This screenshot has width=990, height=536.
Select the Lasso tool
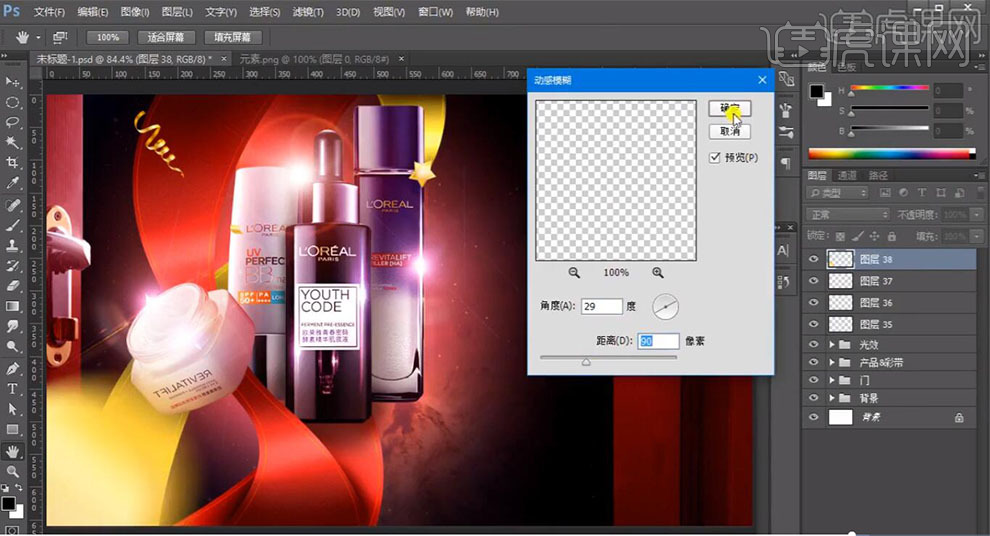point(13,122)
